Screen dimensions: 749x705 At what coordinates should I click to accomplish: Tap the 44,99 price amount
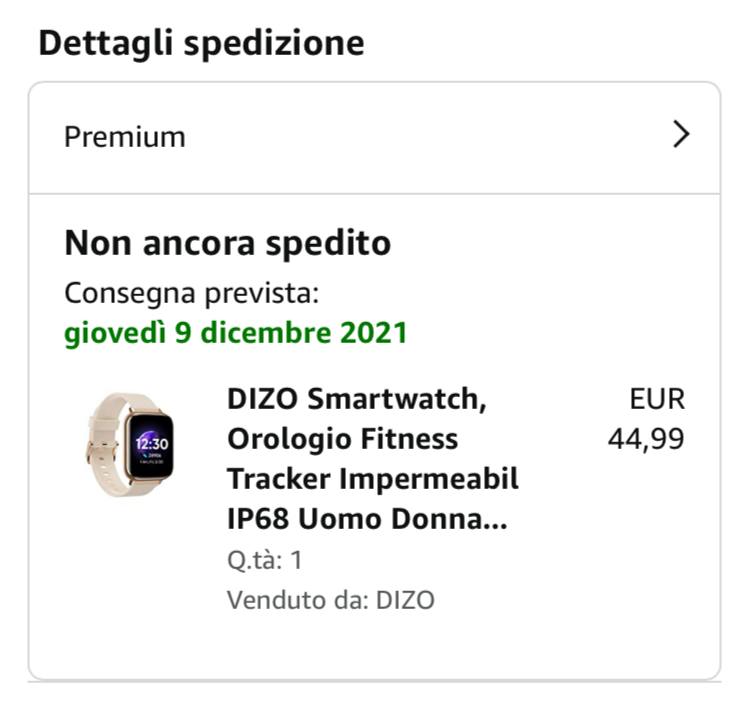646,439
